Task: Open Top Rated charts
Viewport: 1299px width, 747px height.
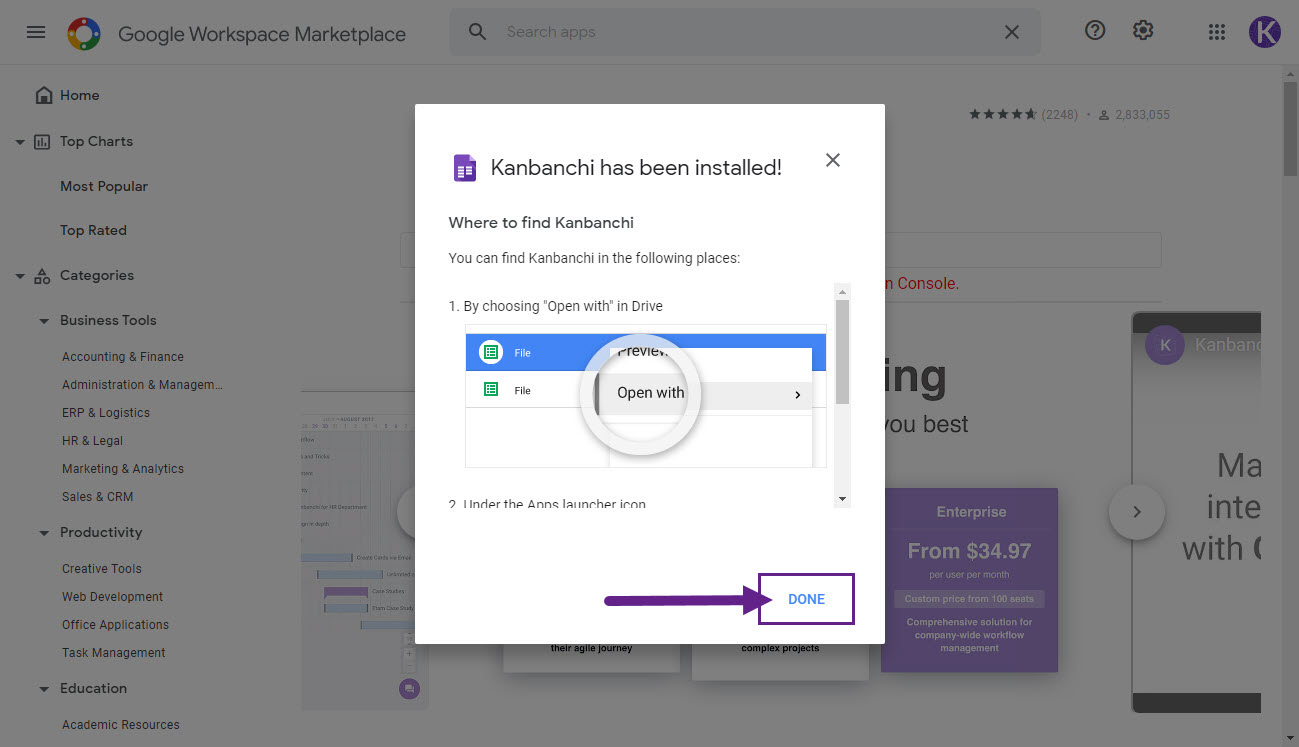Action: coord(93,230)
